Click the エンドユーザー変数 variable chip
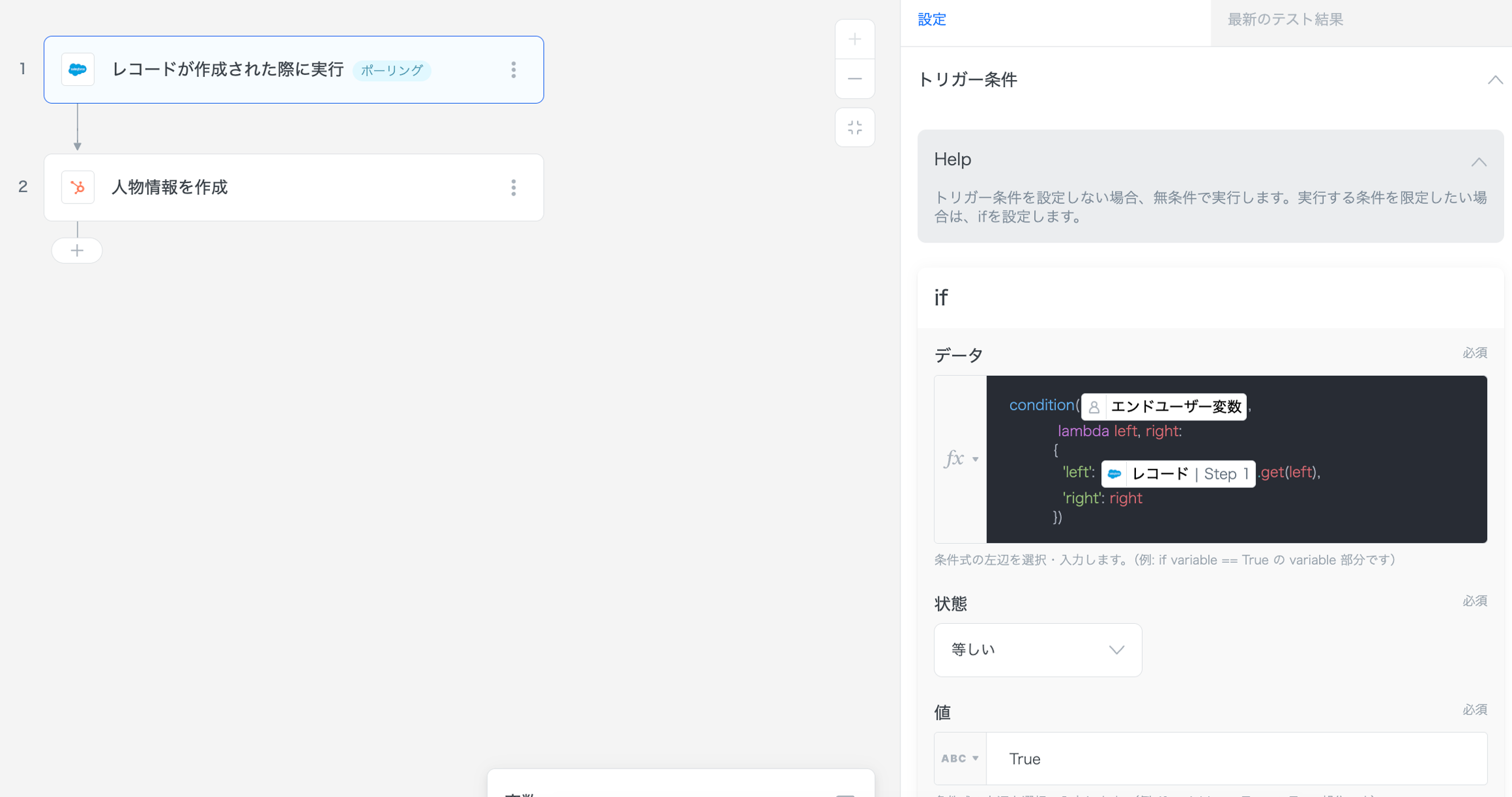 point(1164,407)
